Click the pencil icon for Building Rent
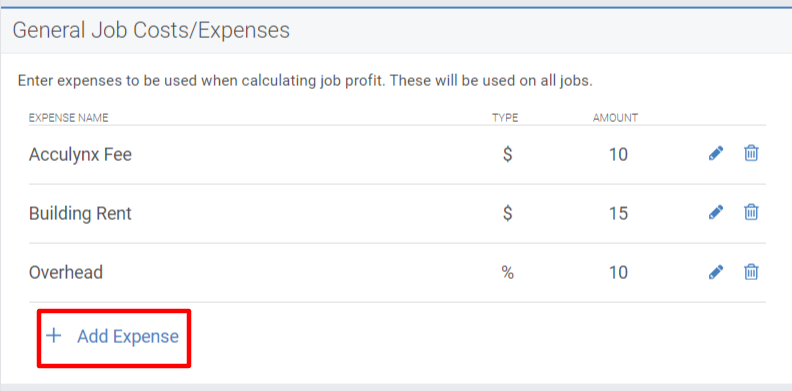792x391 pixels. click(x=716, y=212)
